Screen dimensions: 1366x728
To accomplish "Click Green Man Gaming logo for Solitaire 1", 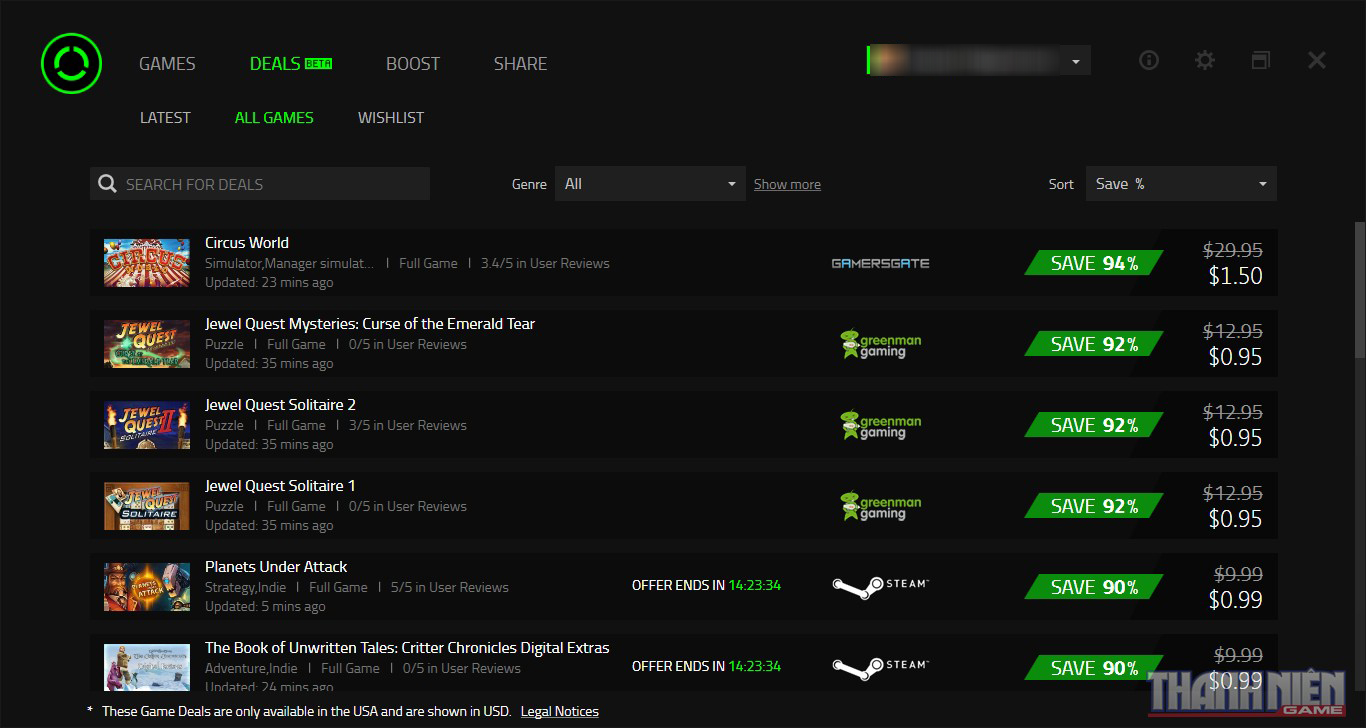I will coord(880,506).
